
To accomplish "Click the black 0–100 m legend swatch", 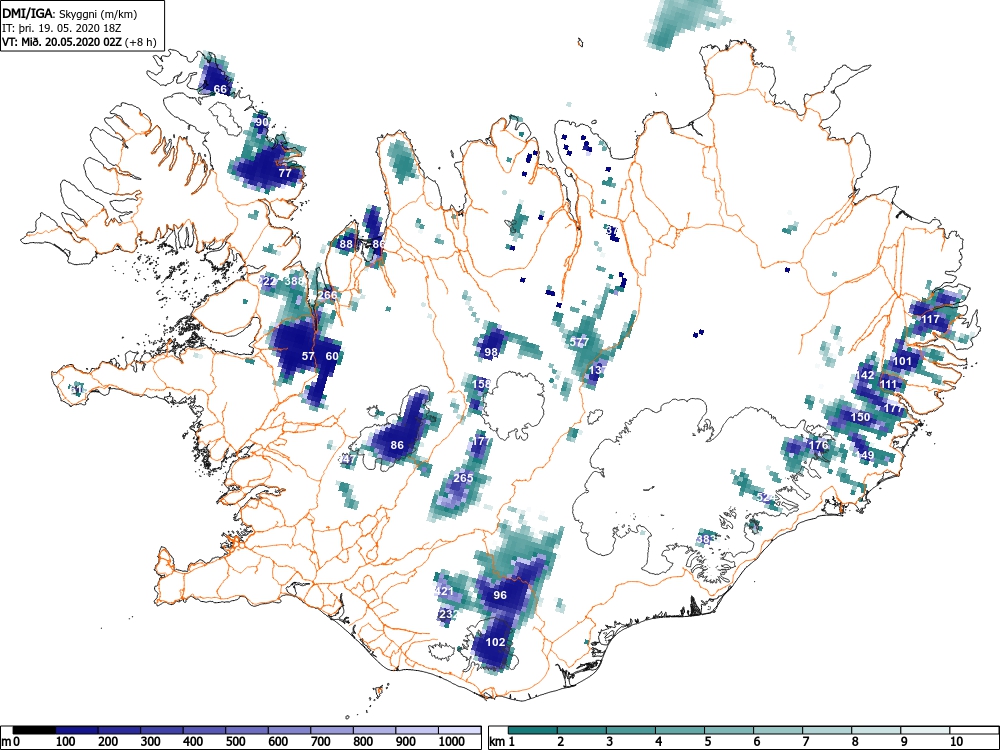I will point(34,729).
